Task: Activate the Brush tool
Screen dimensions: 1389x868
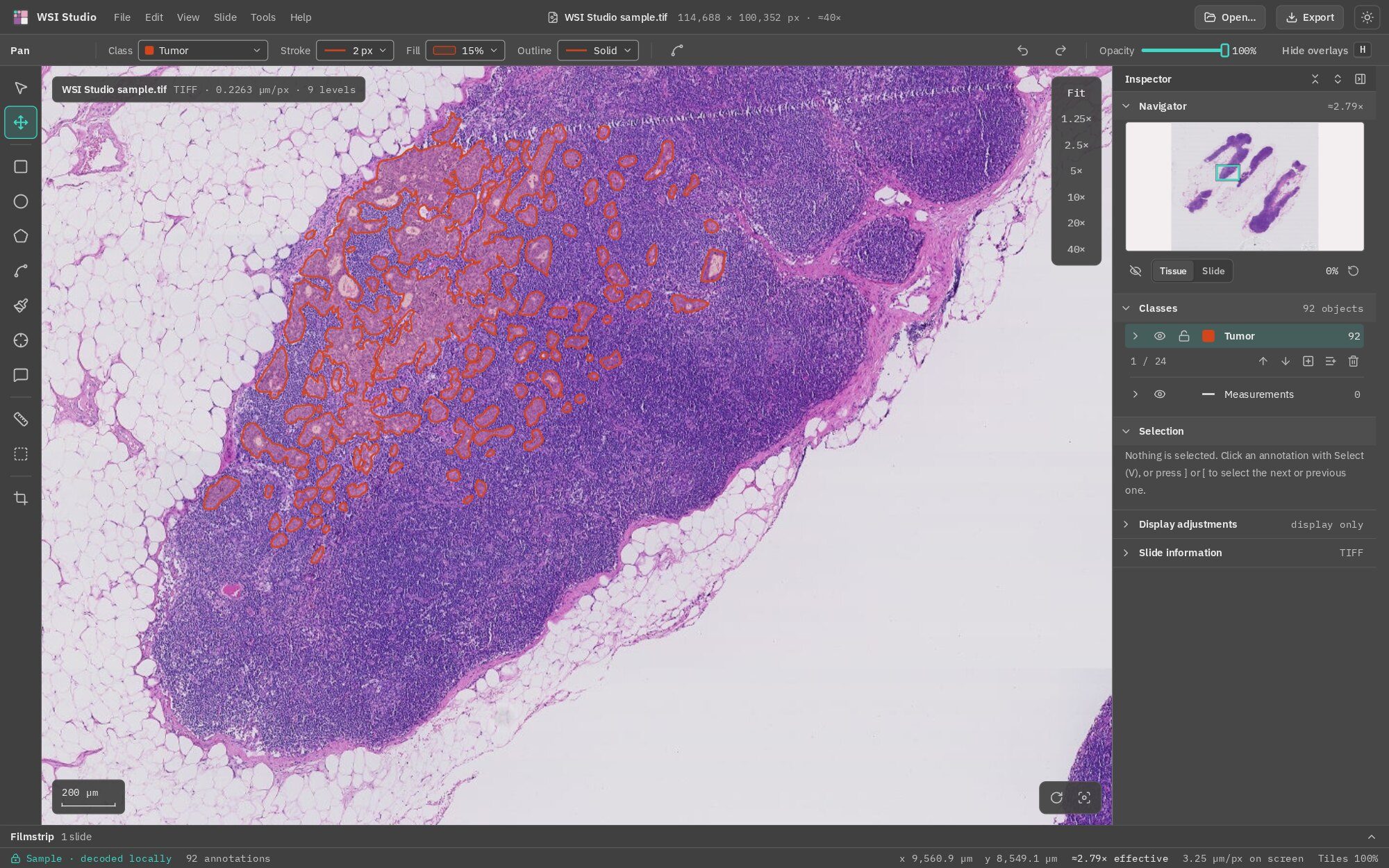Action: pyautogui.click(x=21, y=306)
